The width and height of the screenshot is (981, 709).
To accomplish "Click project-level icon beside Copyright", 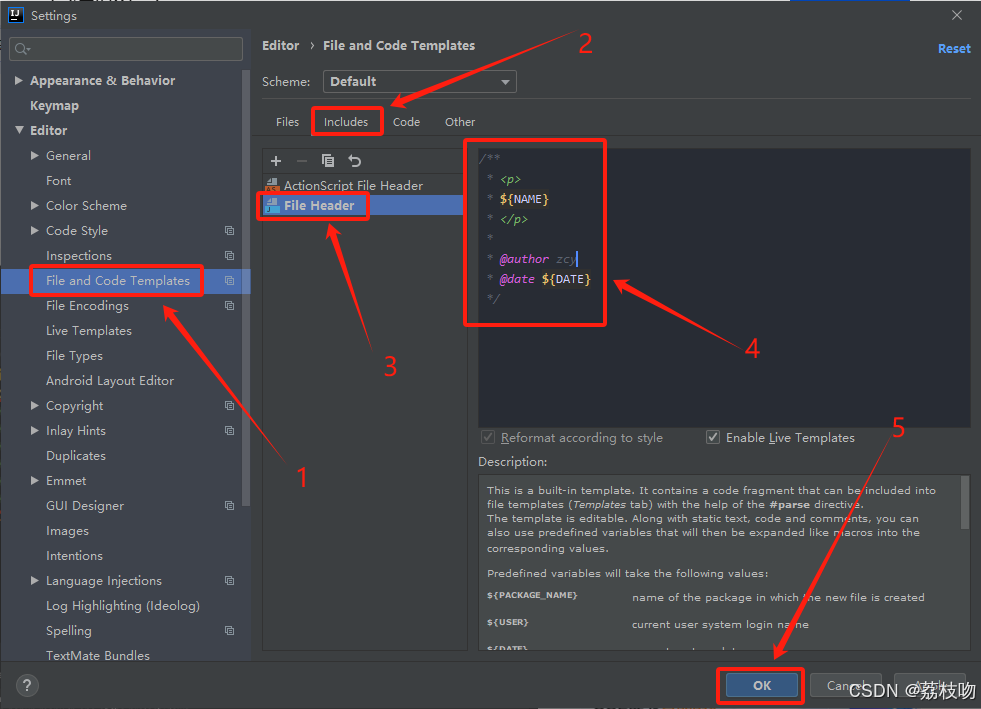I will tap(230, 406).
